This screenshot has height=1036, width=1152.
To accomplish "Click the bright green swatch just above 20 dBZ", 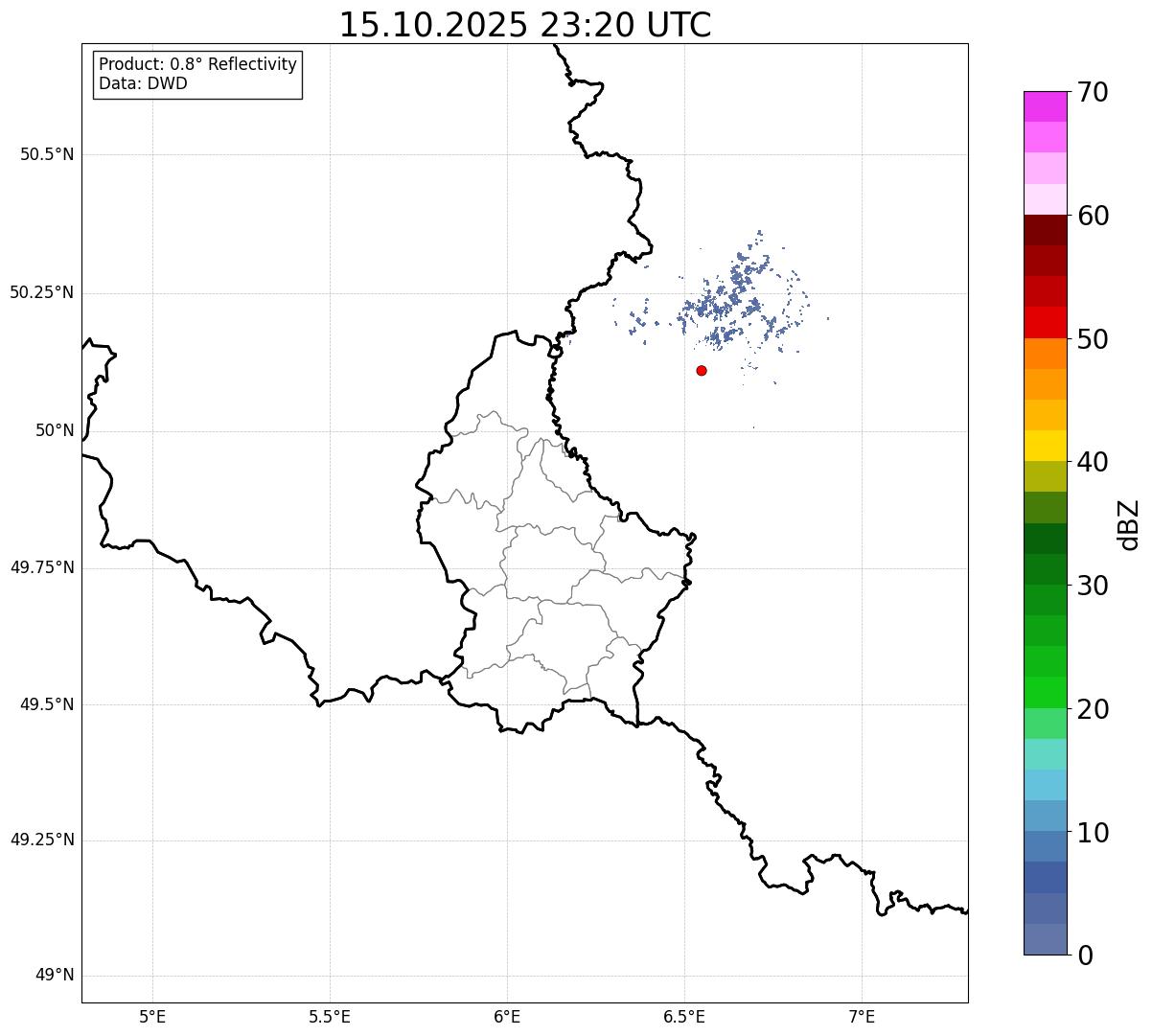I will [1045, 692].
